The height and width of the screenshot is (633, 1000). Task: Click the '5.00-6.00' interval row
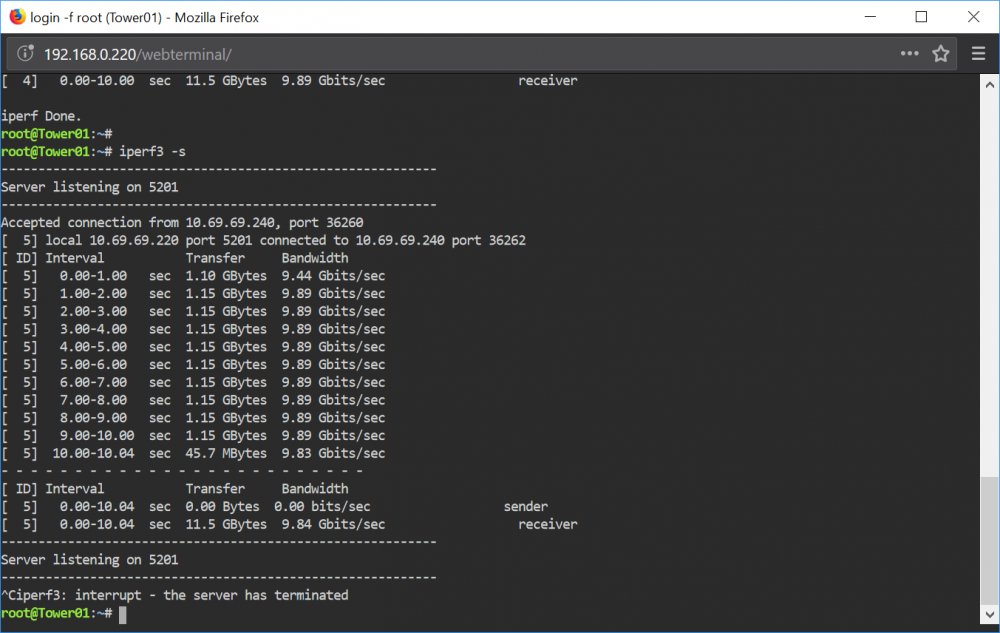tap(193, 365)
